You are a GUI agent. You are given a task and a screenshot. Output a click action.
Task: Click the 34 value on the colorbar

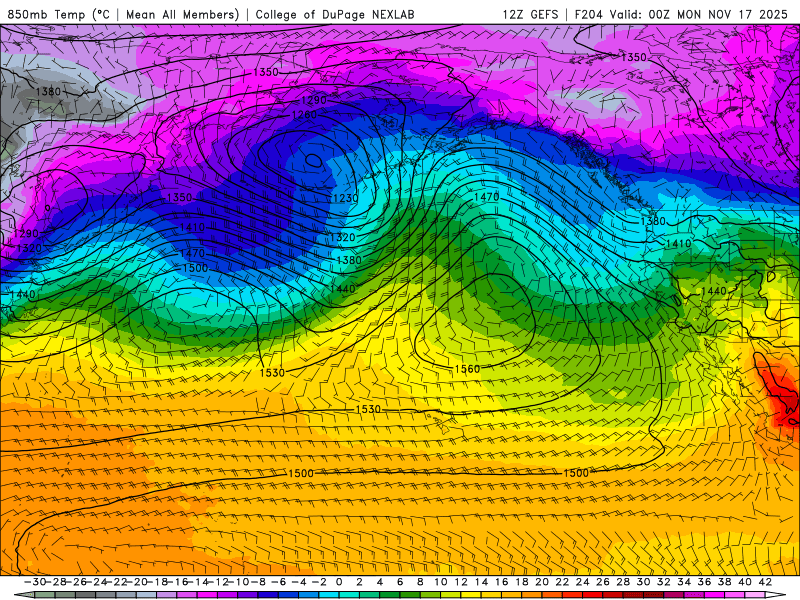[684, 582]
